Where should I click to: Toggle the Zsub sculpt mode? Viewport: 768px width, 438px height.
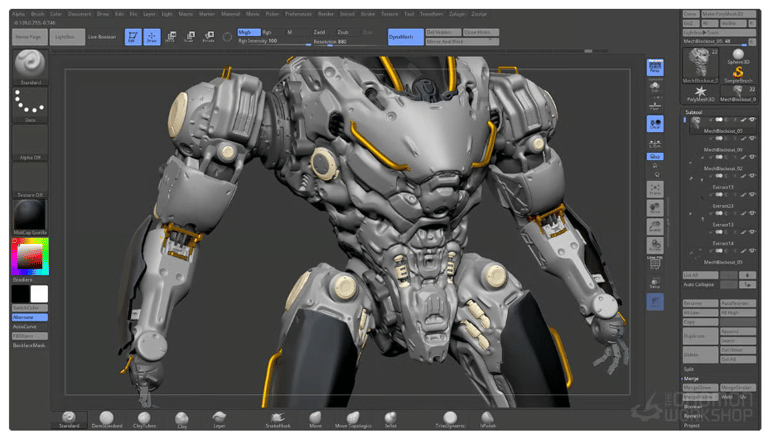[343, 32]
